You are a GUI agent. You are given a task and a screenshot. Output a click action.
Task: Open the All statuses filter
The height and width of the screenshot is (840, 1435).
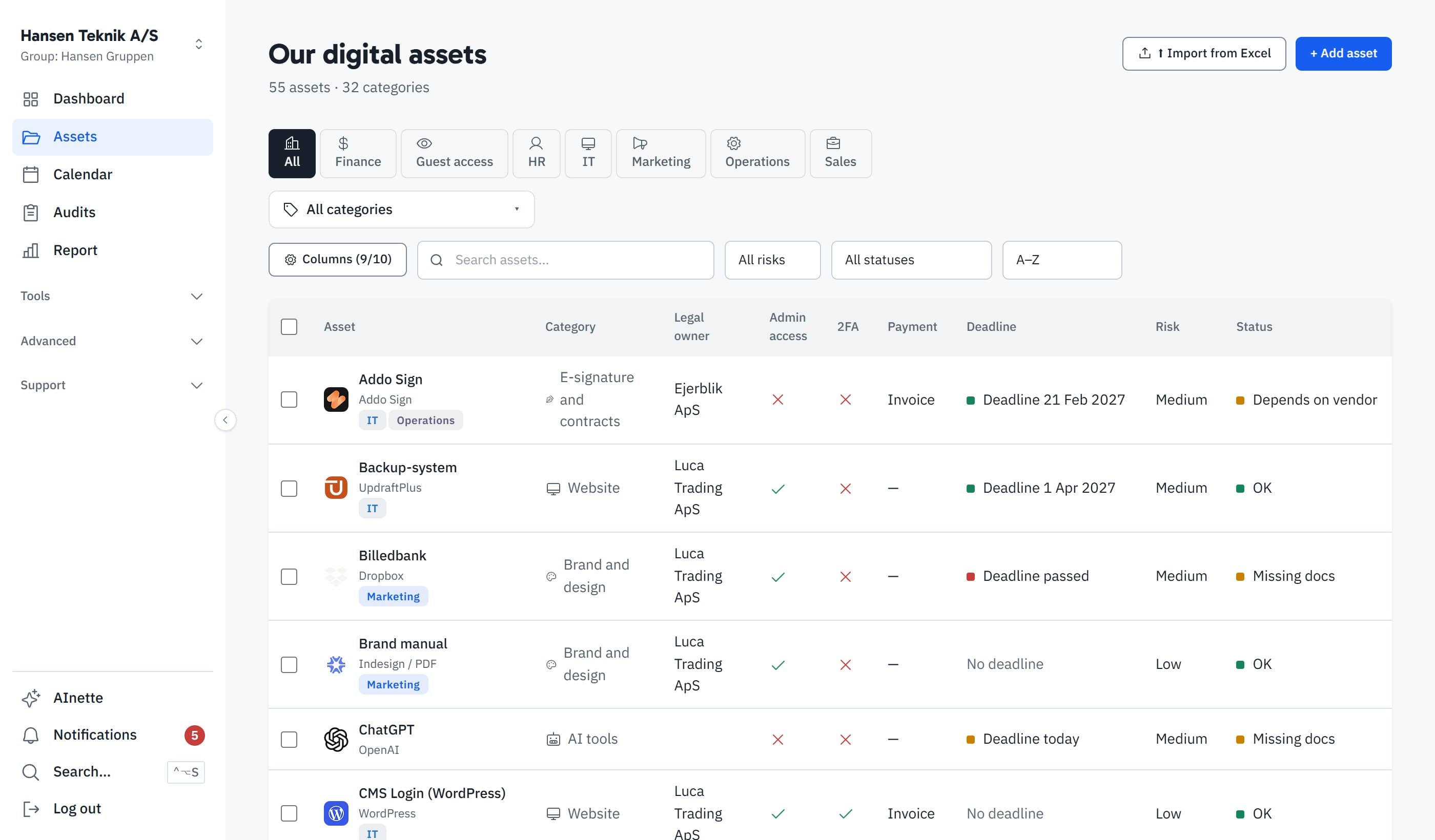(911, 260)
